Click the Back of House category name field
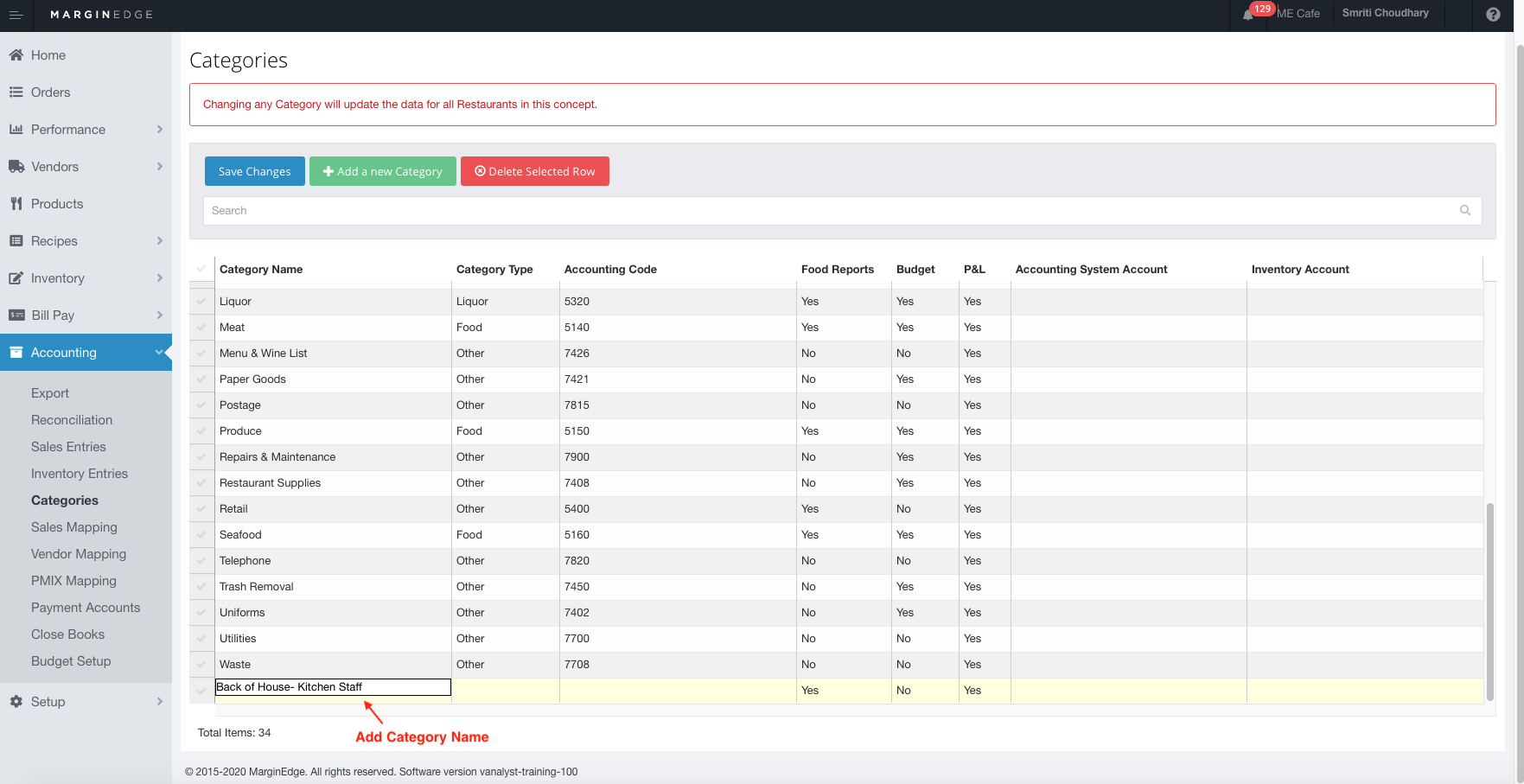 coord(333,687)
